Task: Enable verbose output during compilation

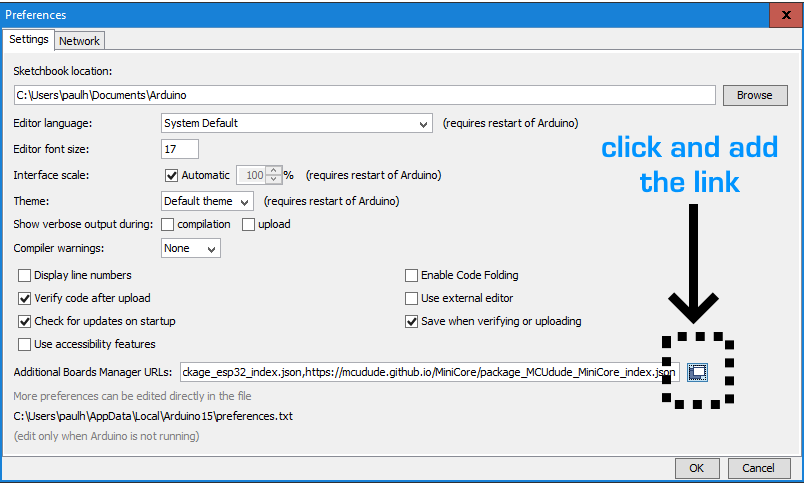Action: (168, 224)
